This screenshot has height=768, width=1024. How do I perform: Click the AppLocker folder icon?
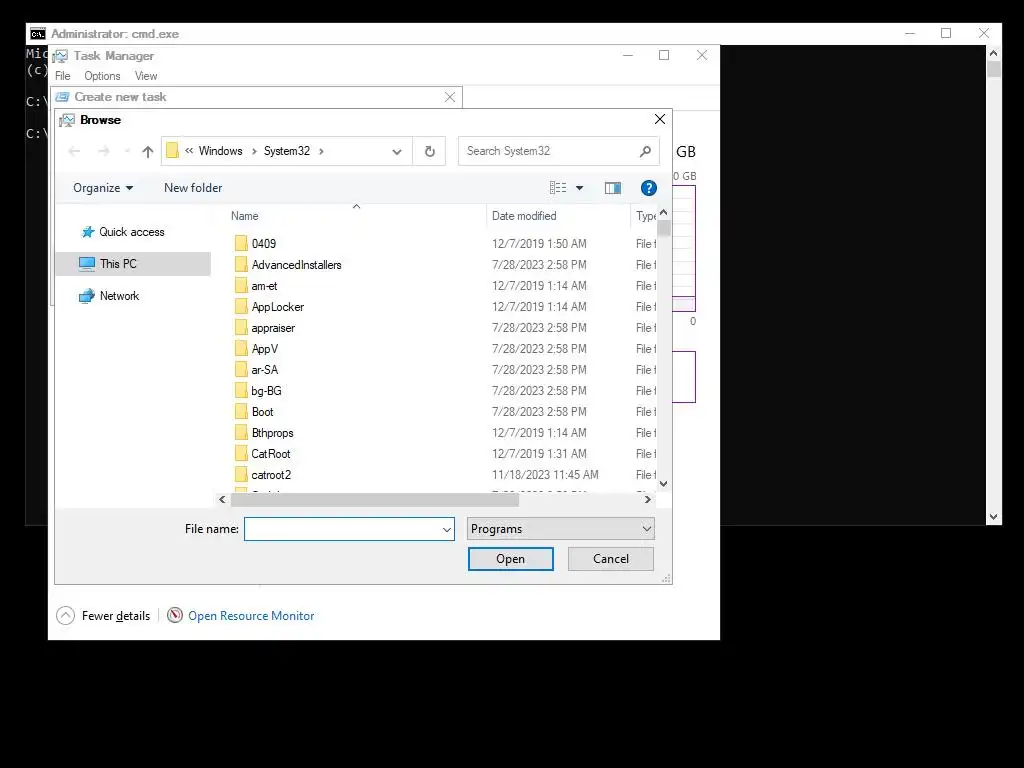click(241, 306)
